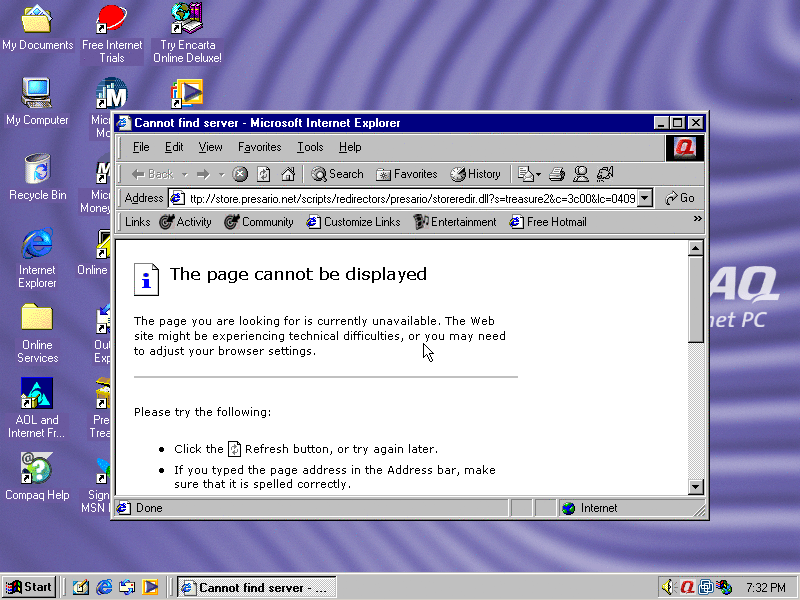The width and height of the screenshot is (800, 600).
Task: Click the page scrollbar down arrow
Action: (x=695, y=487)
